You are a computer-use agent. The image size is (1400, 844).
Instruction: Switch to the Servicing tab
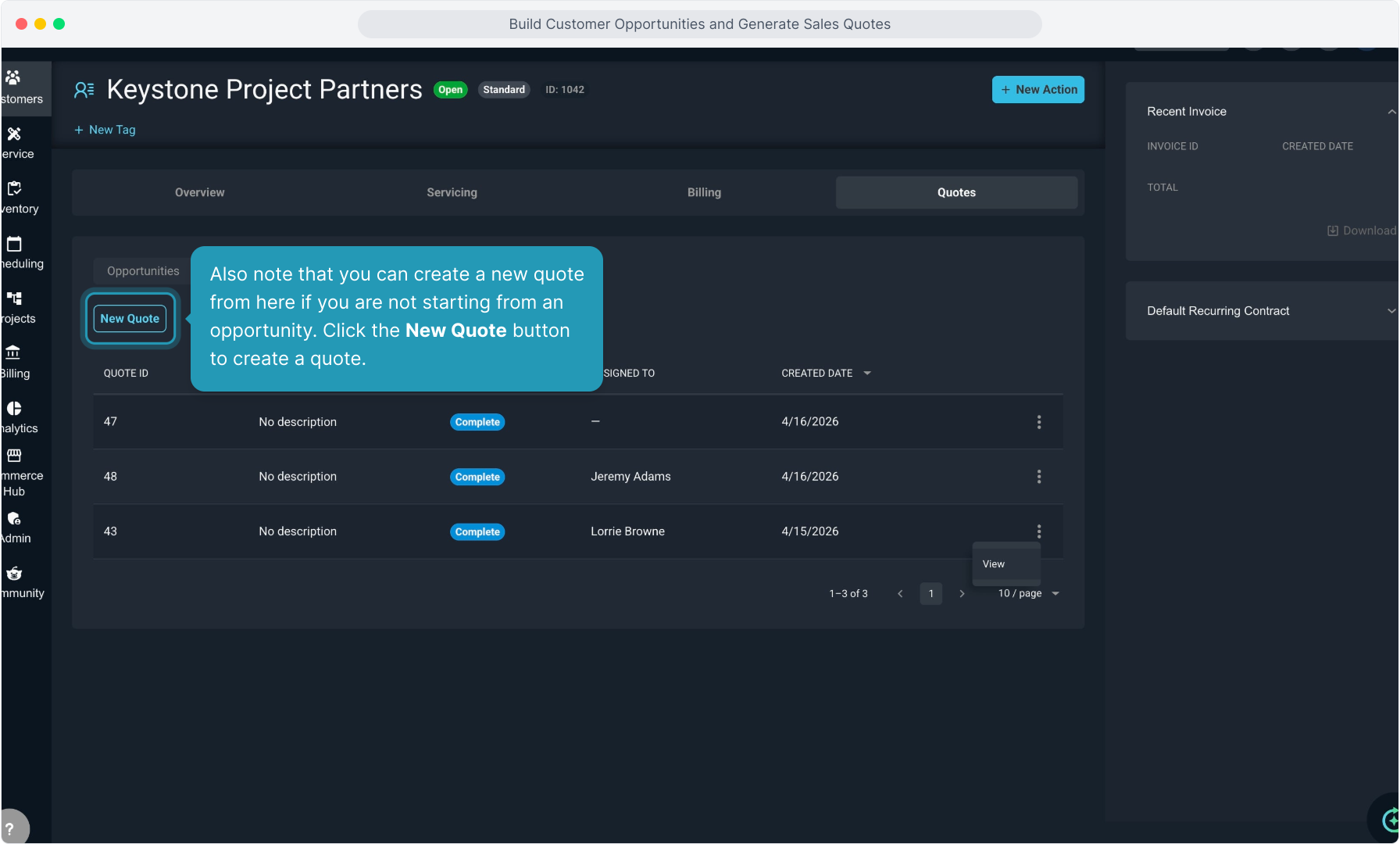coord(452,192)
